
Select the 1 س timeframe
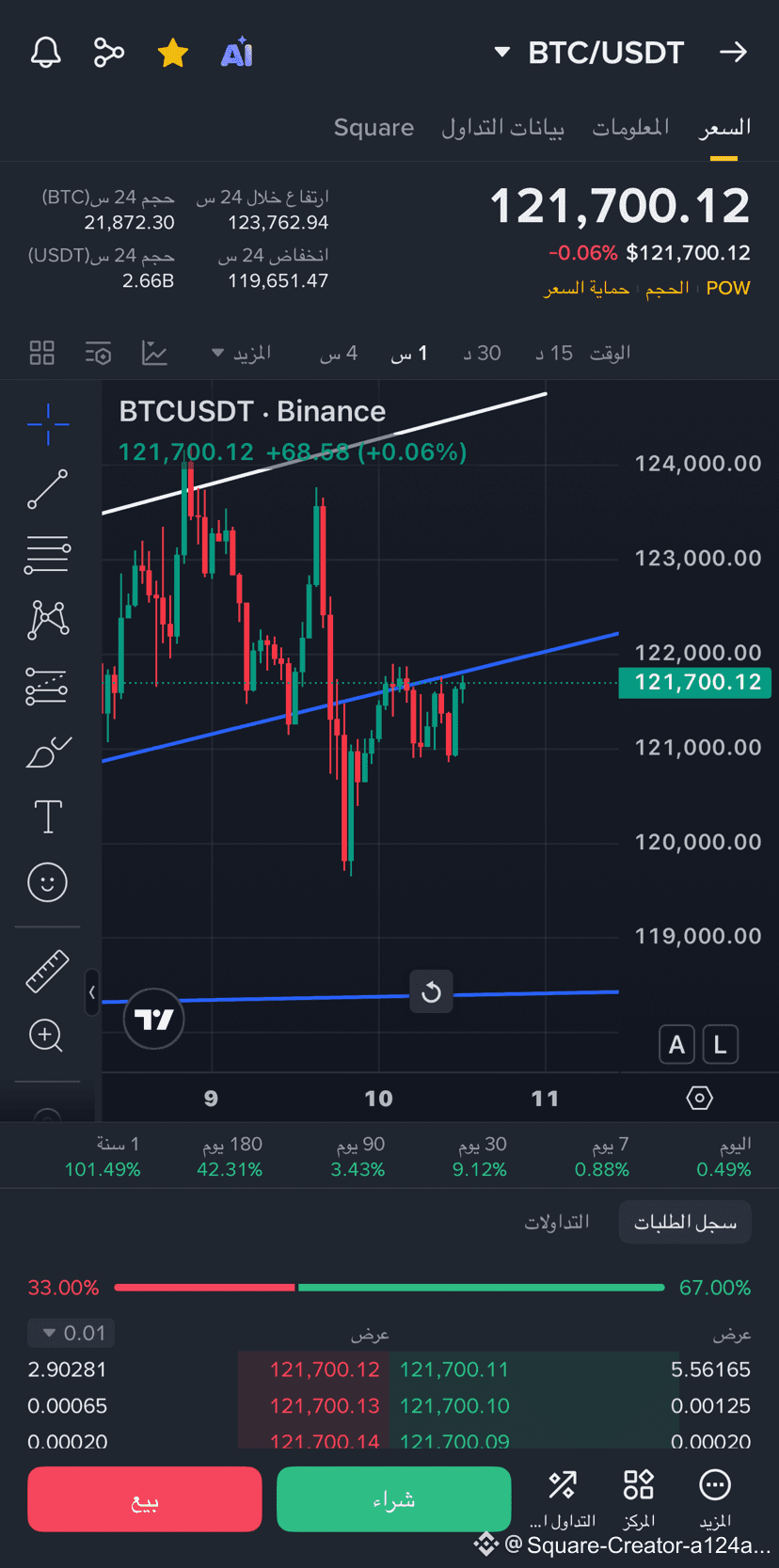coord(409,354)
